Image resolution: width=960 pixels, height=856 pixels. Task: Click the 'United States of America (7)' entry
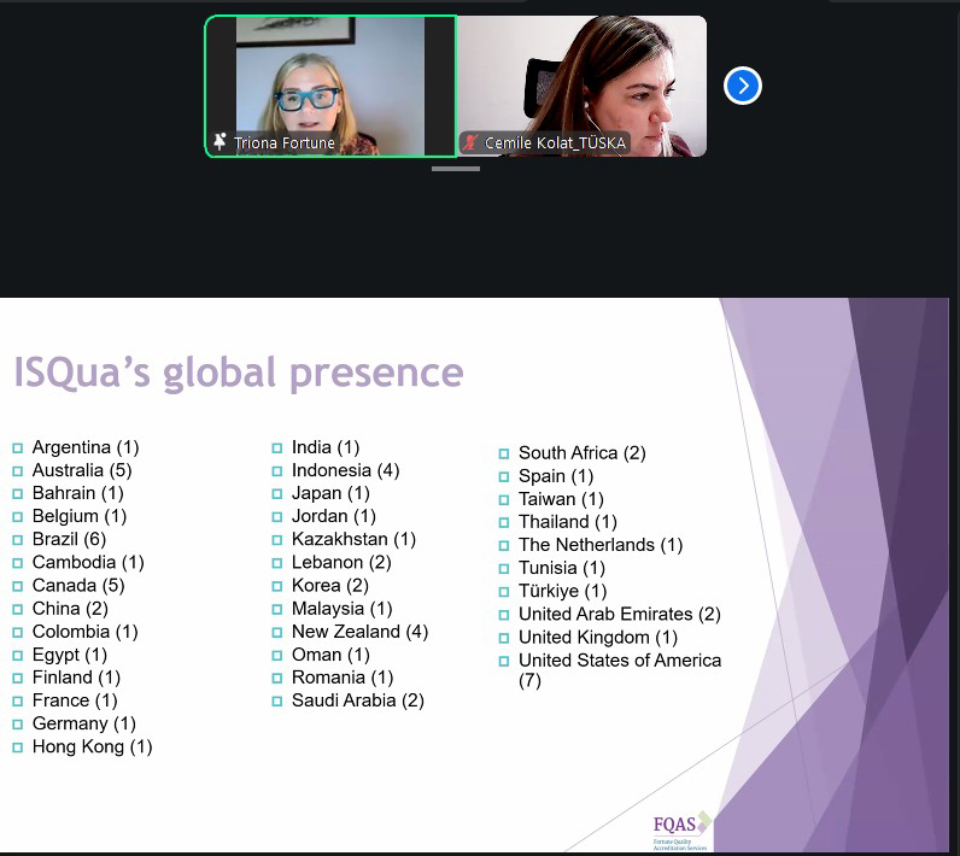(620, 670)
